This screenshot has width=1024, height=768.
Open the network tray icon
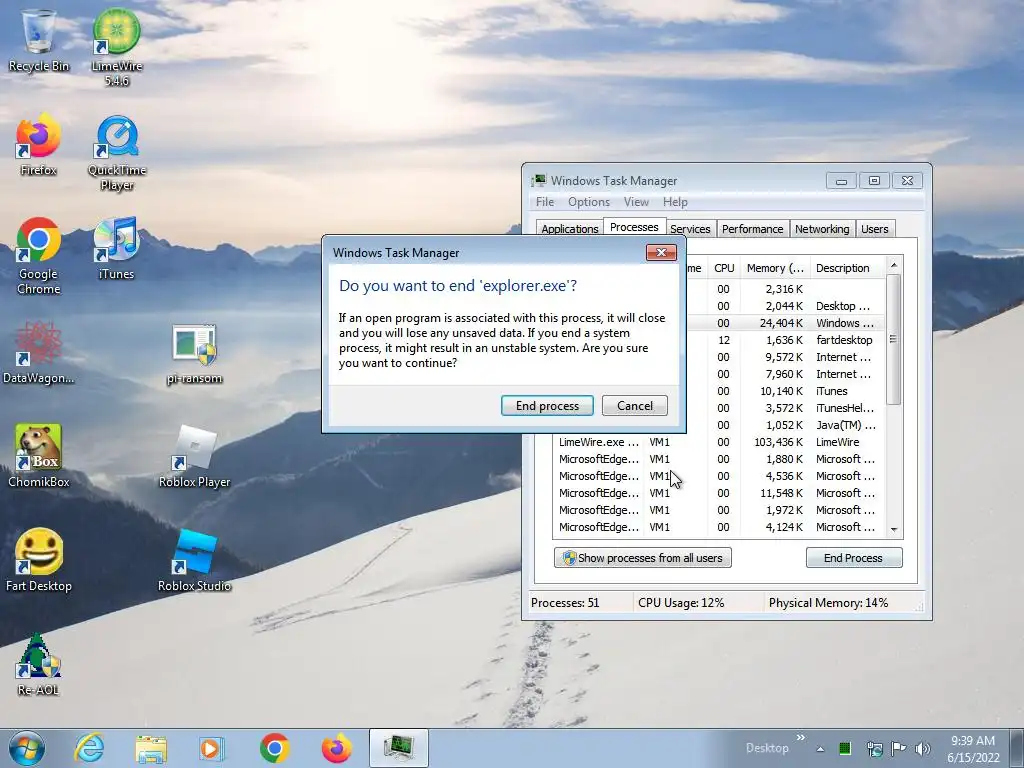click(874, 748)
